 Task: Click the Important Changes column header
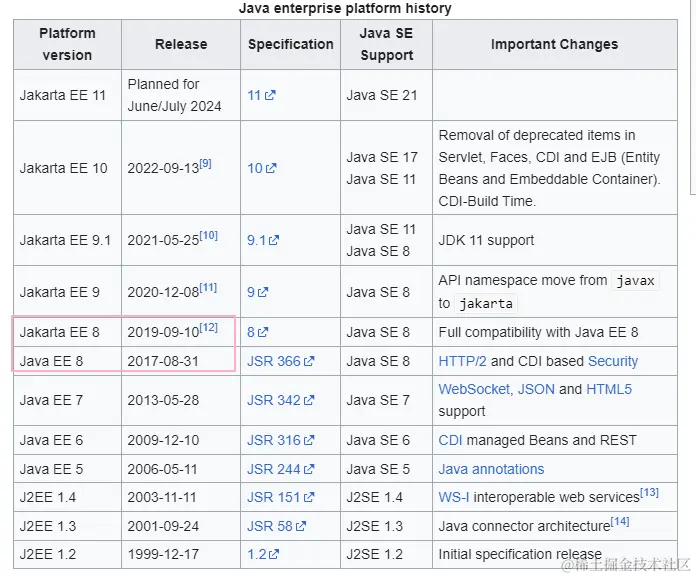pos(555,44)
